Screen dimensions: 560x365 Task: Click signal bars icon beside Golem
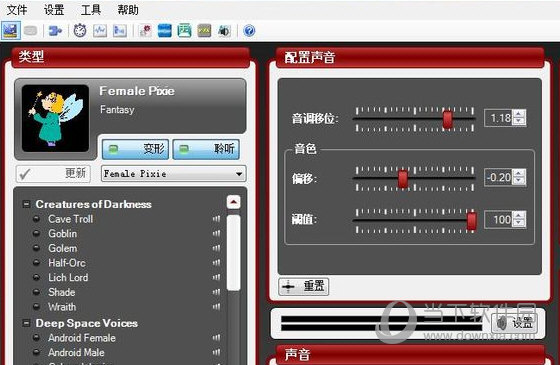(x=216, y=248)
